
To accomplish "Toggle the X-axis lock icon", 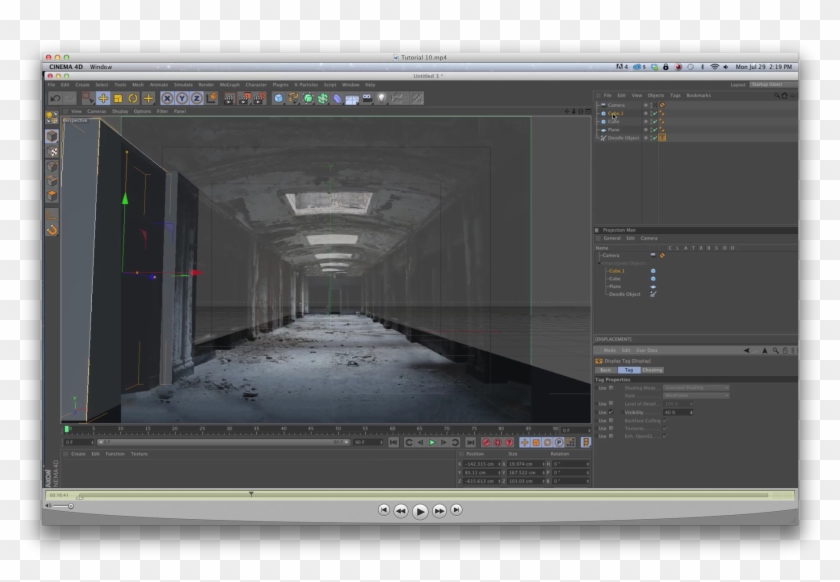I will coord(168,98).
